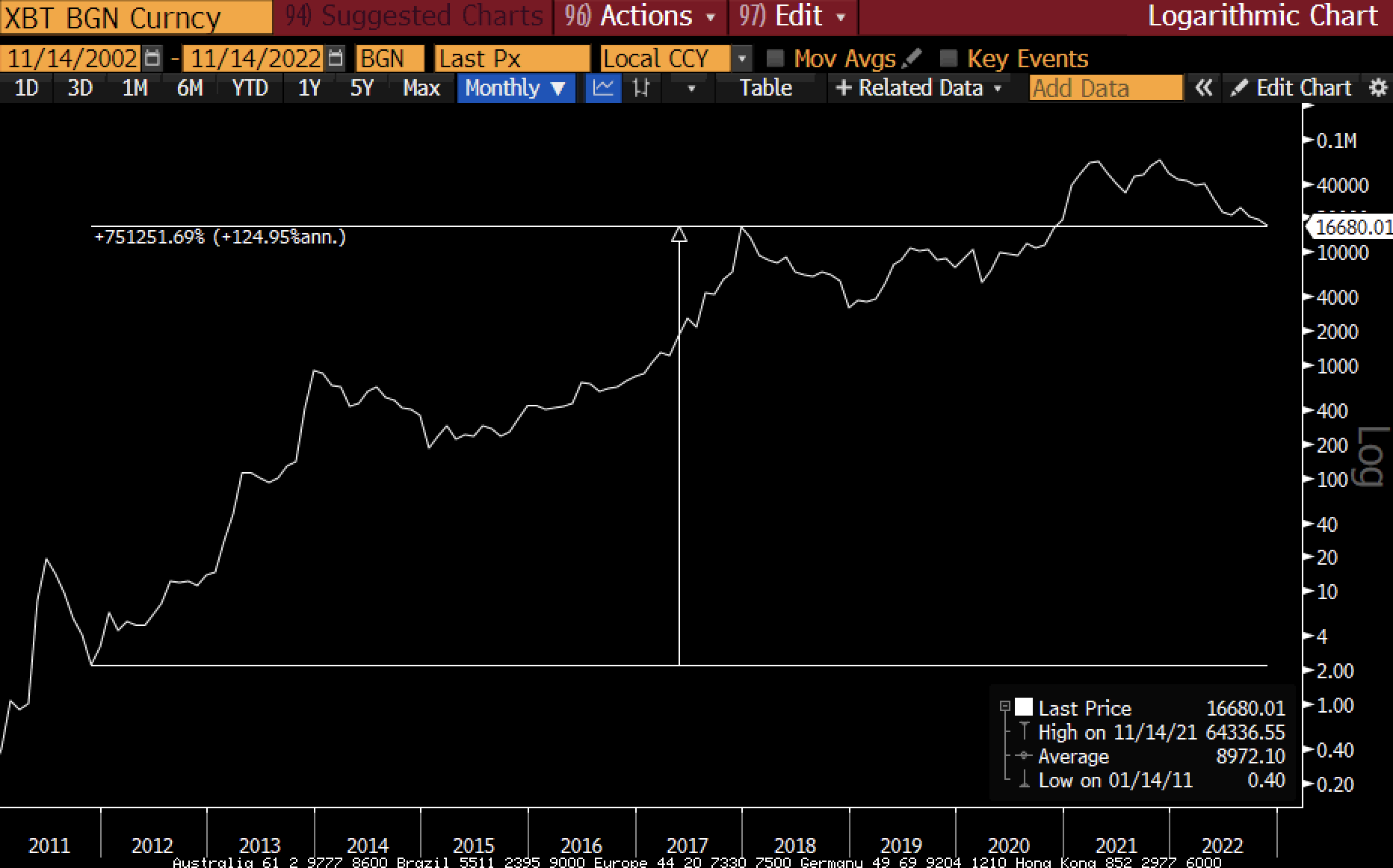Image resolution: width=1393 pixels, height=868 pixels.
Task: Select the 3D time range
Action: coord(80,88)
